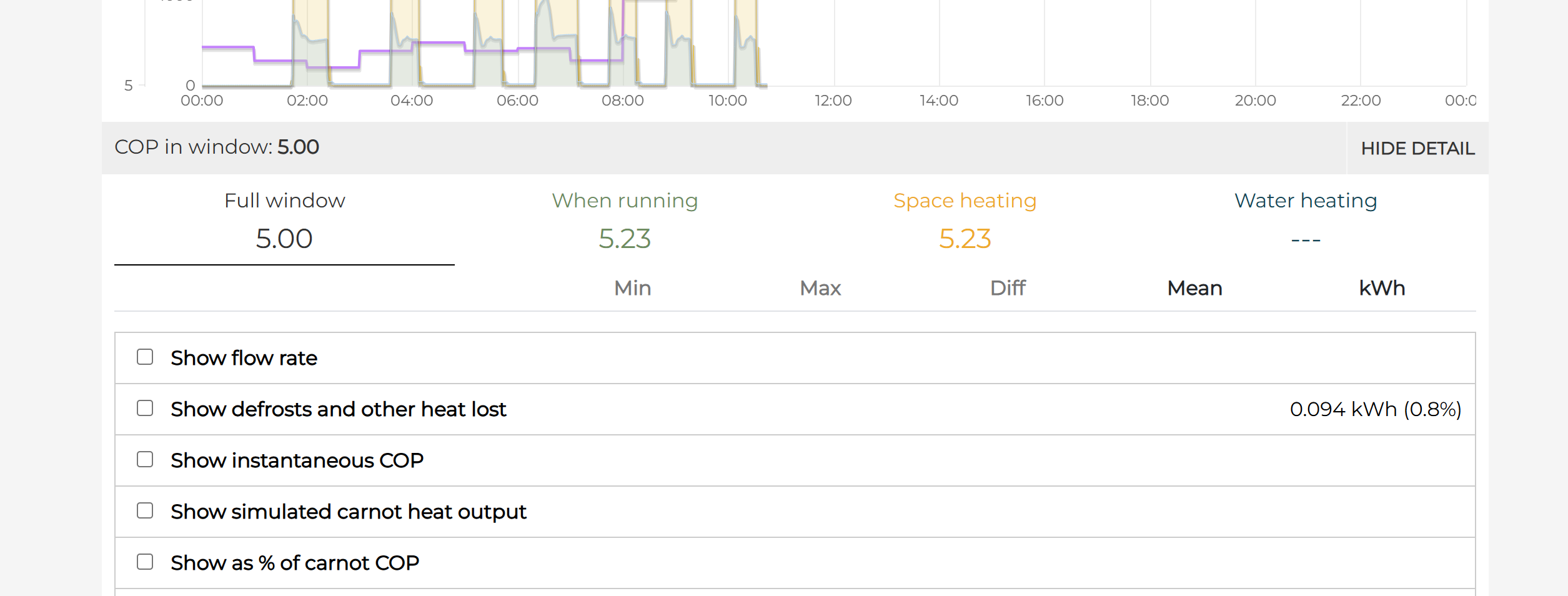Click the Max column header
The height and width of the screenshot is (596, 1568).
pos(820,288)
